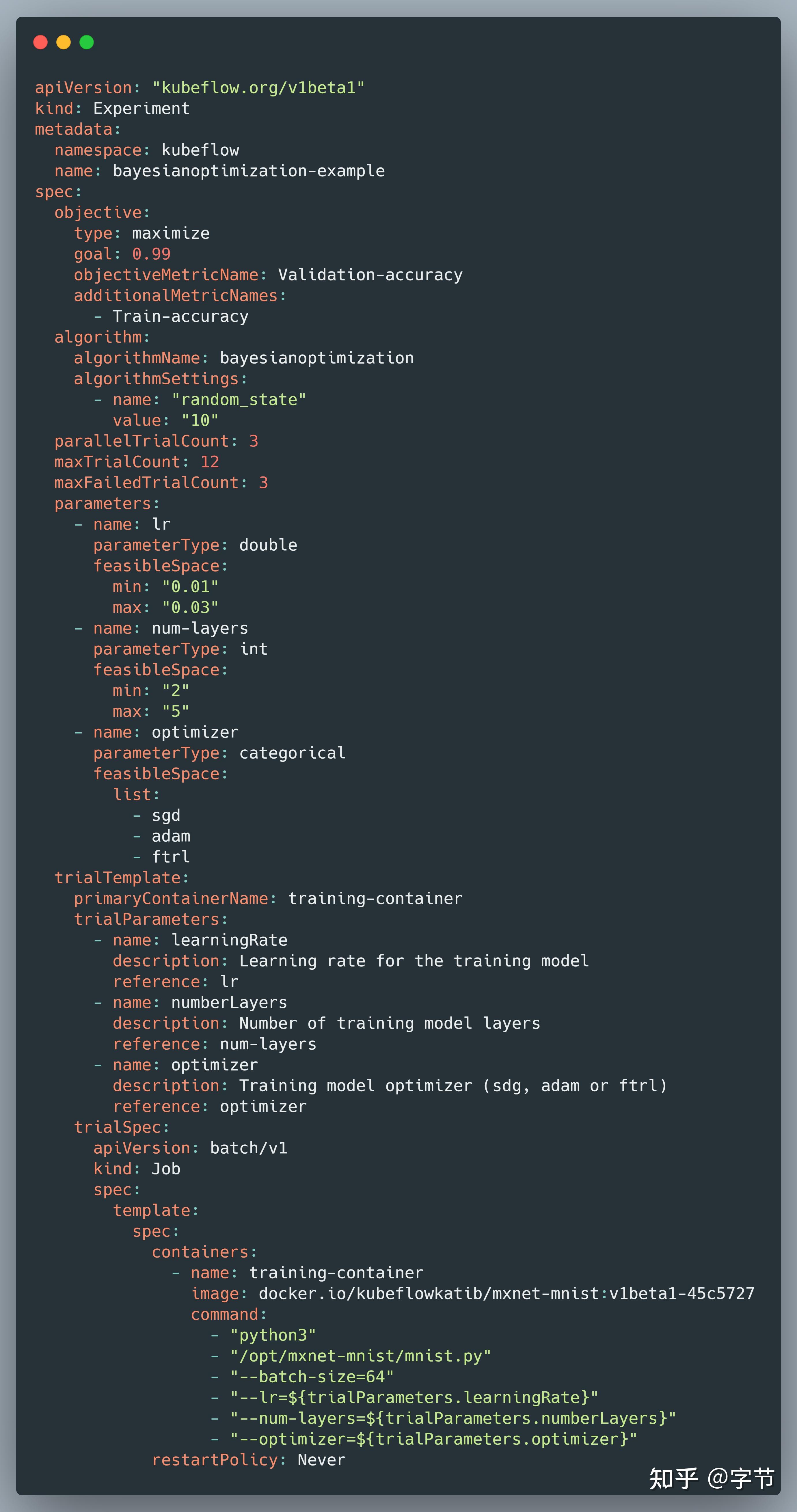
Task: Click the "kubeflow.org/v1beta1" apiVersion string
Action: tap(258, 87)
